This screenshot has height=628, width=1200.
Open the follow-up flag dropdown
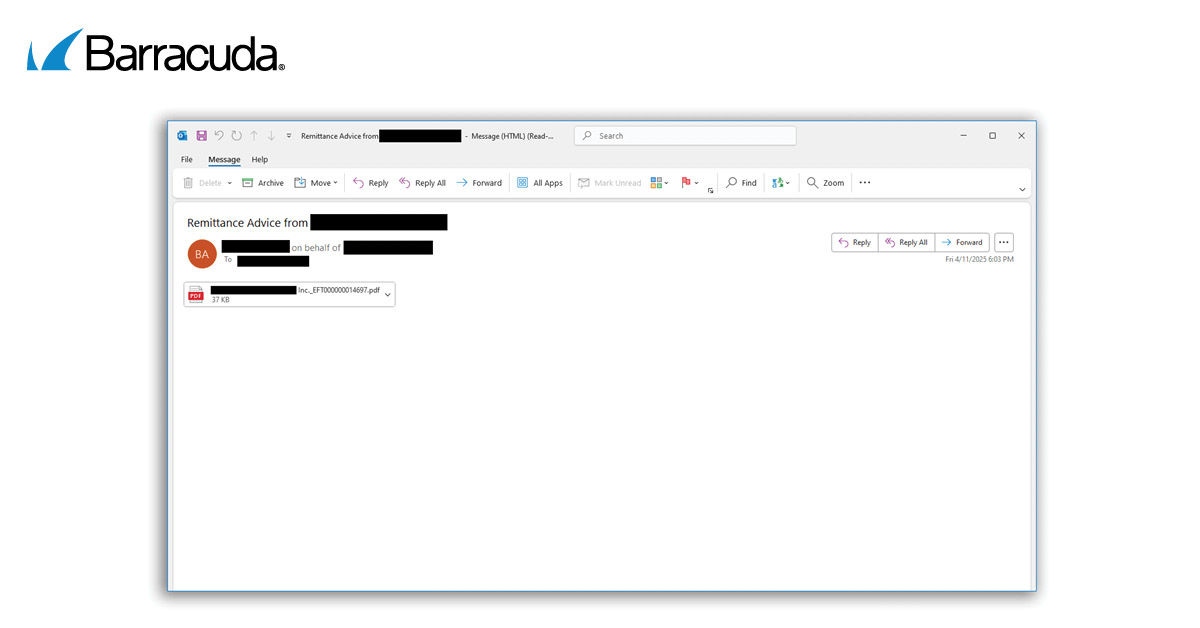(697, 183)
